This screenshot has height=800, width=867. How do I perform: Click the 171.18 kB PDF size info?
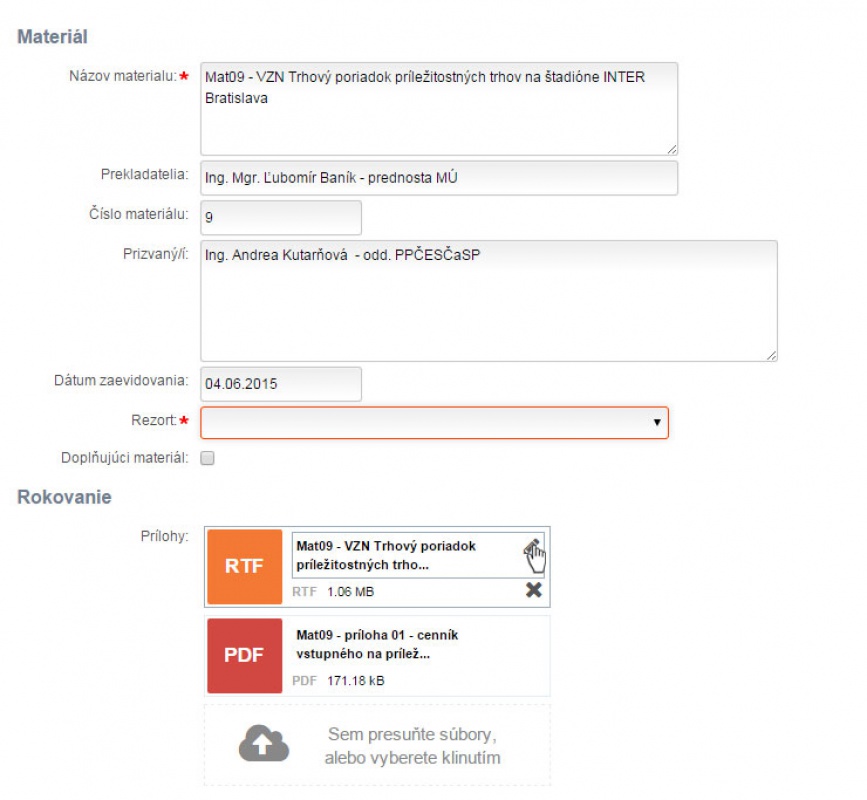(356, 681)
